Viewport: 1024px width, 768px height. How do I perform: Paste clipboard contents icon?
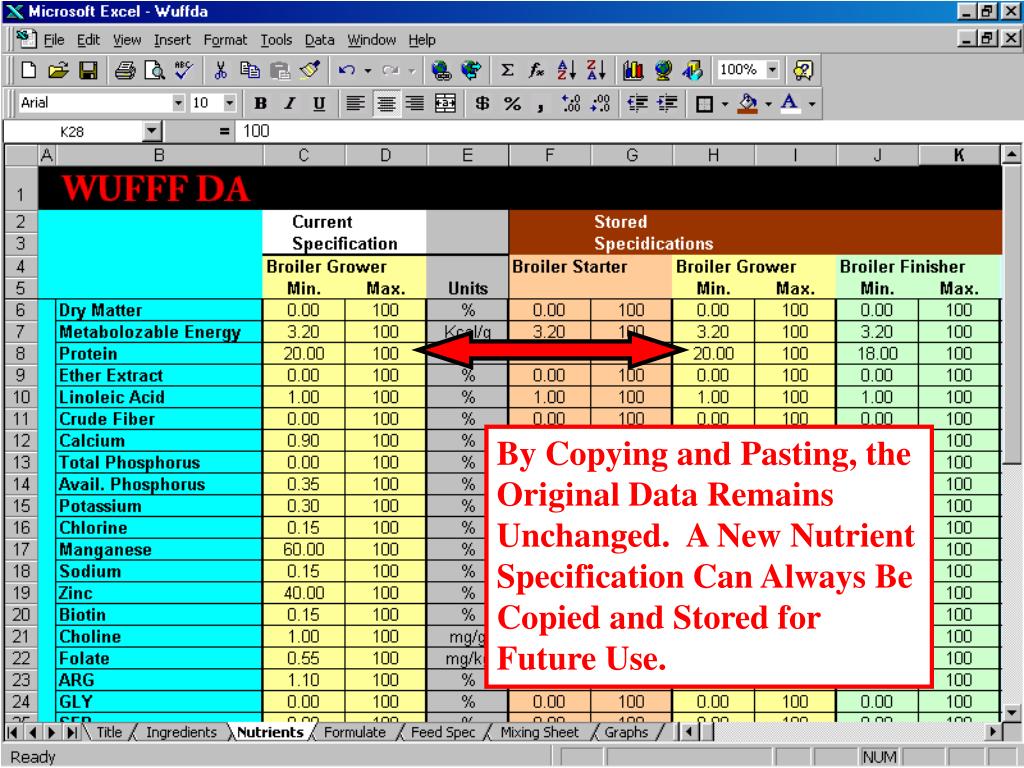[x=280, y=70]
